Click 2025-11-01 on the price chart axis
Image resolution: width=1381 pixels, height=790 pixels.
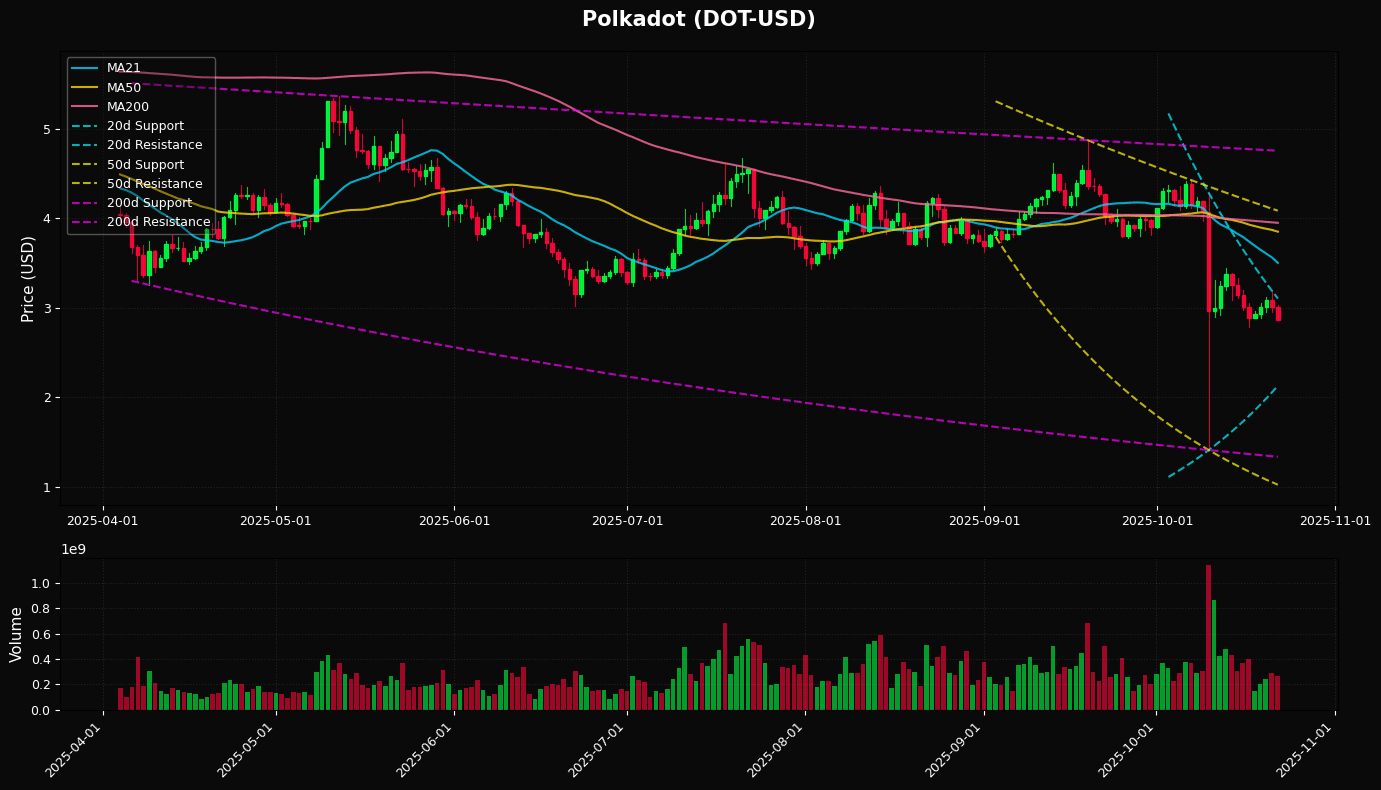pyautogui.click(x=1336, y=521)
